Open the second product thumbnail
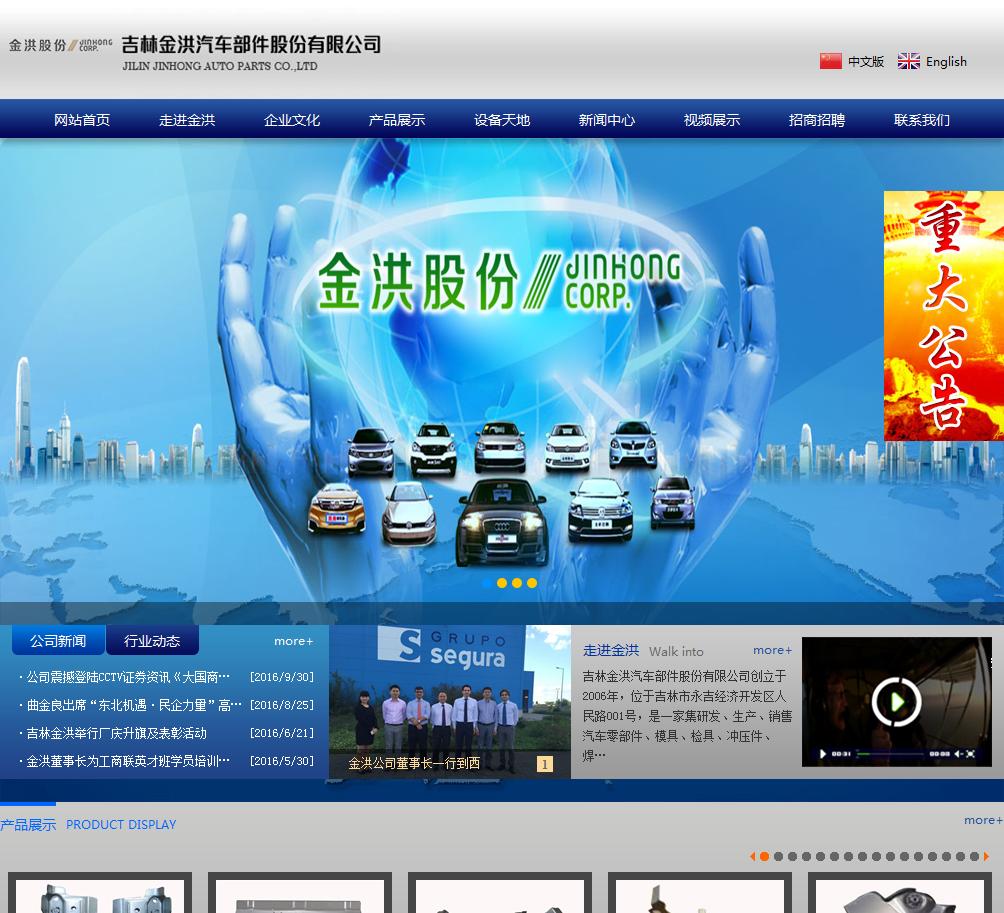 [300, 893]
